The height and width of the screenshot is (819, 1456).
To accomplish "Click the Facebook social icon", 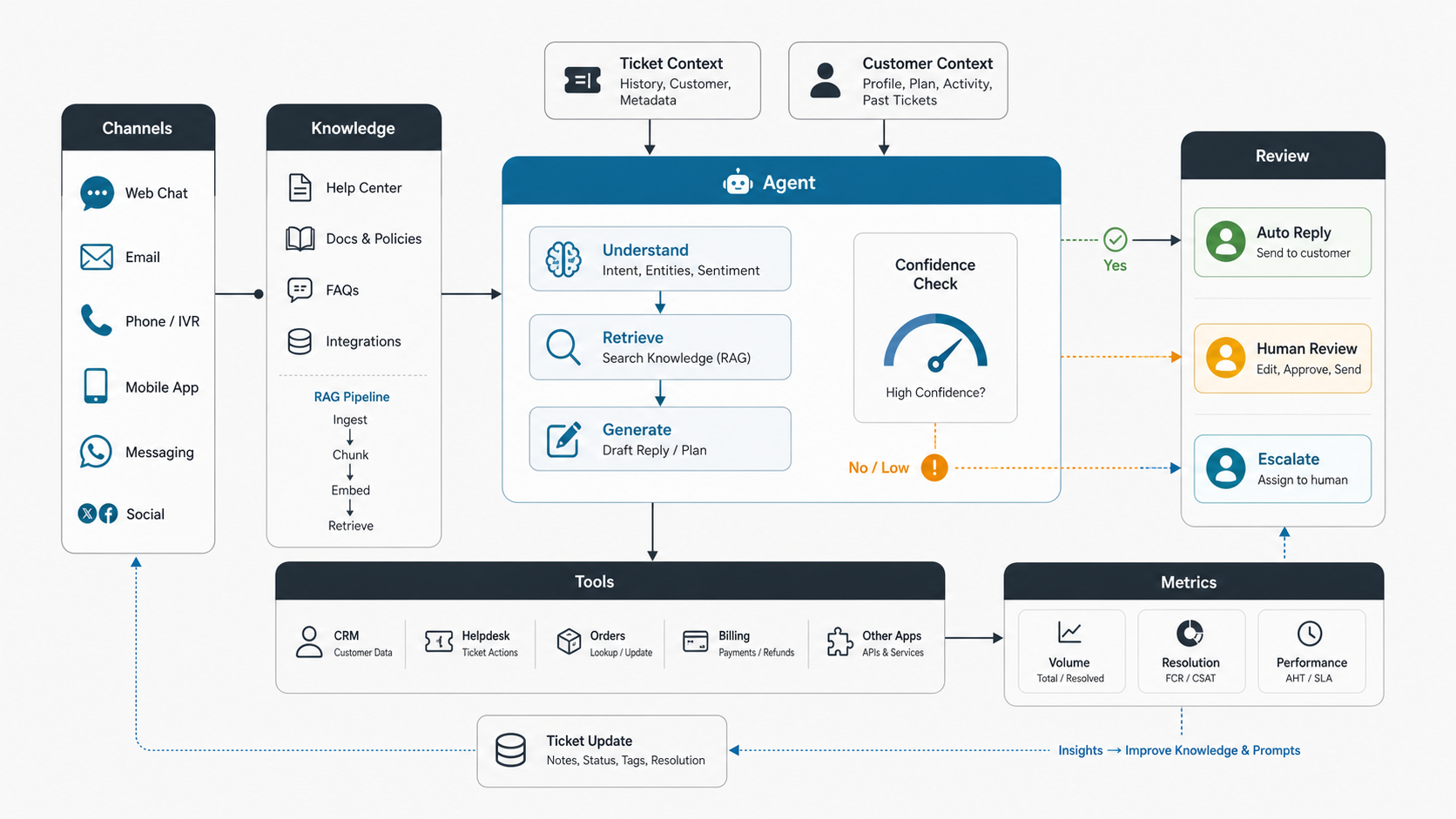I will (x=108, y=514).
